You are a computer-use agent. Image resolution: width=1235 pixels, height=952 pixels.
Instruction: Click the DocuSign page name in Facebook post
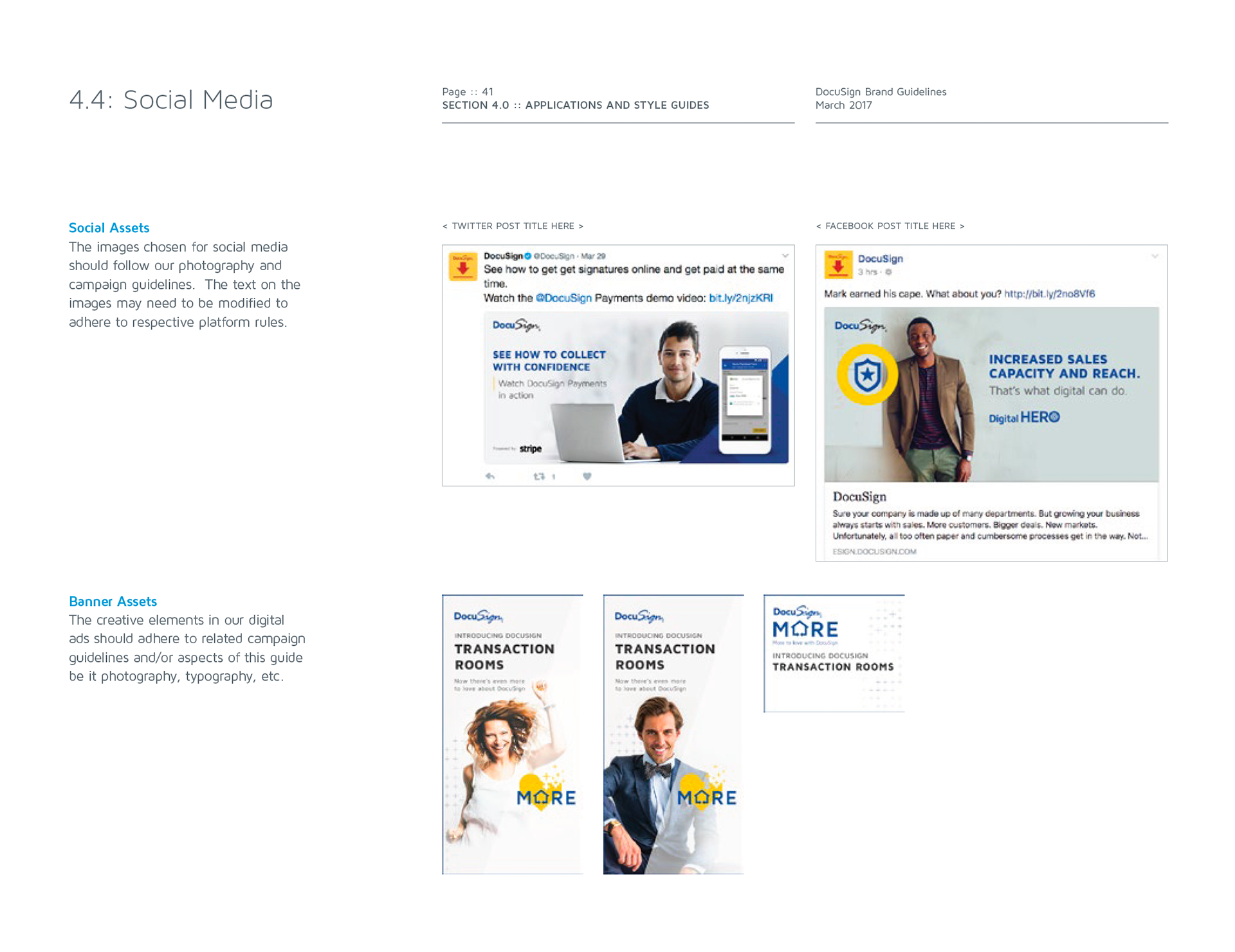(x=880, y=259)
